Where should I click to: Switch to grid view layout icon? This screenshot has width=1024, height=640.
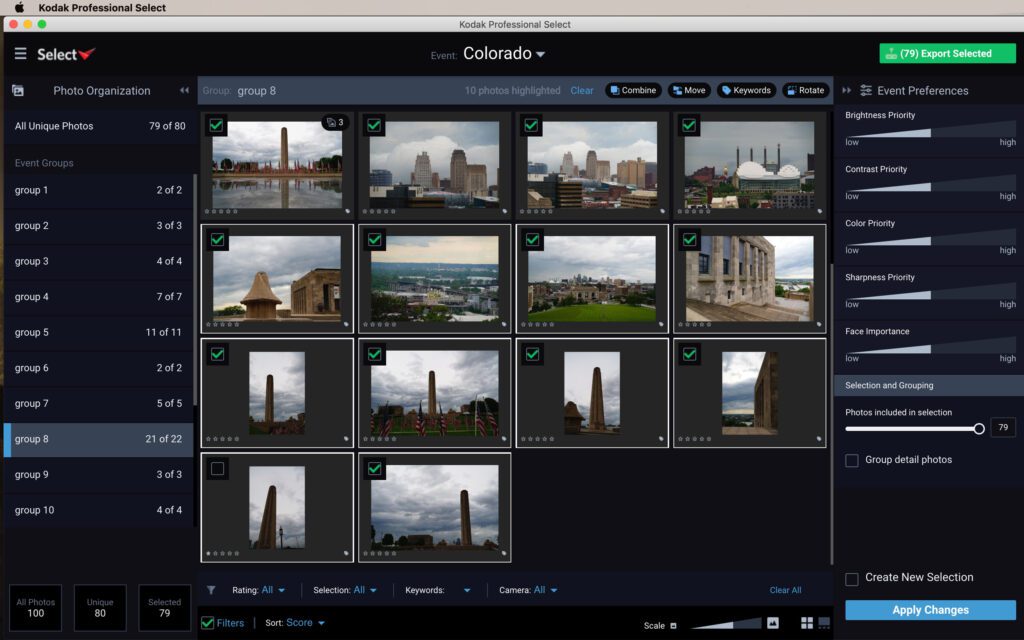click(x=807, y=624)
